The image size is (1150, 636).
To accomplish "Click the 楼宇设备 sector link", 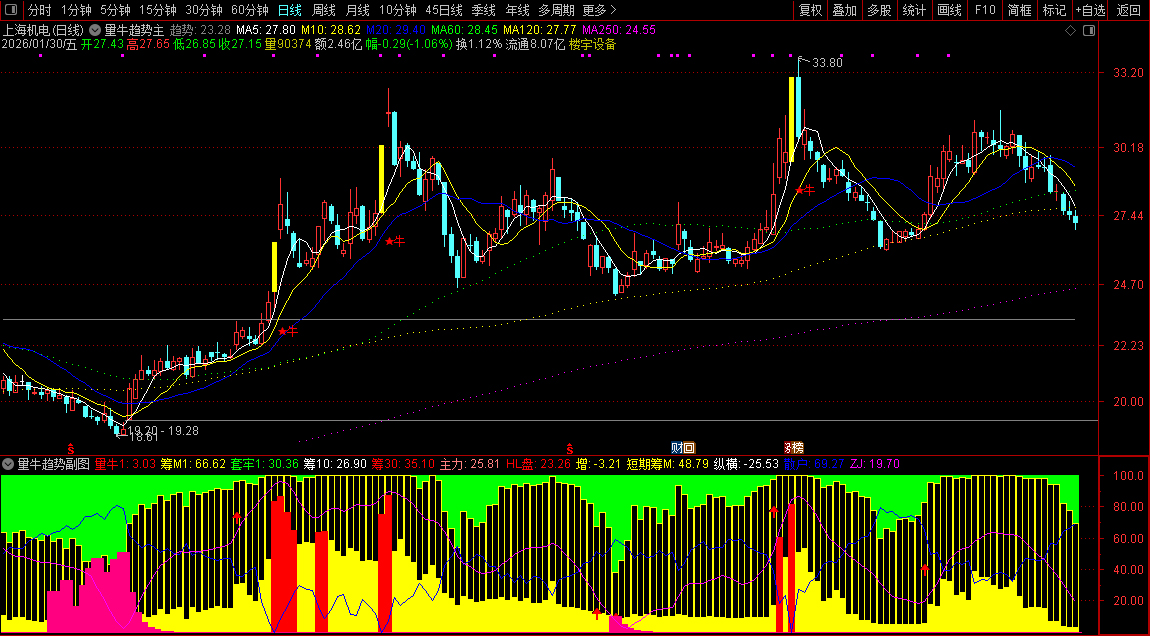I will coord(593,45).
